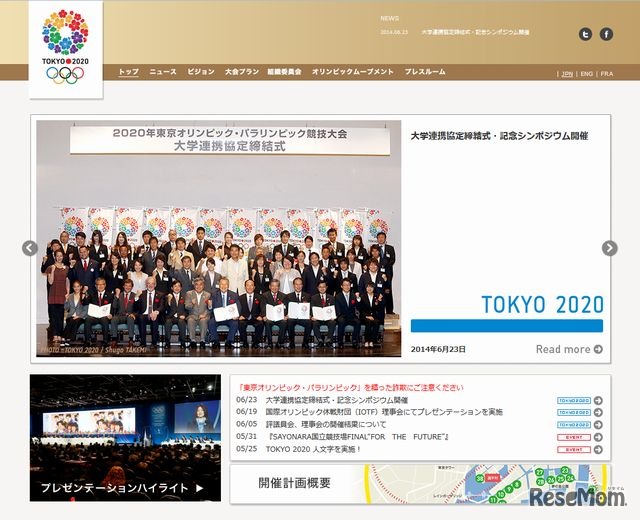The width and height of the screenshot is (640, 520).
Task: Open the ニュース menu item
Action: (163, 72)
